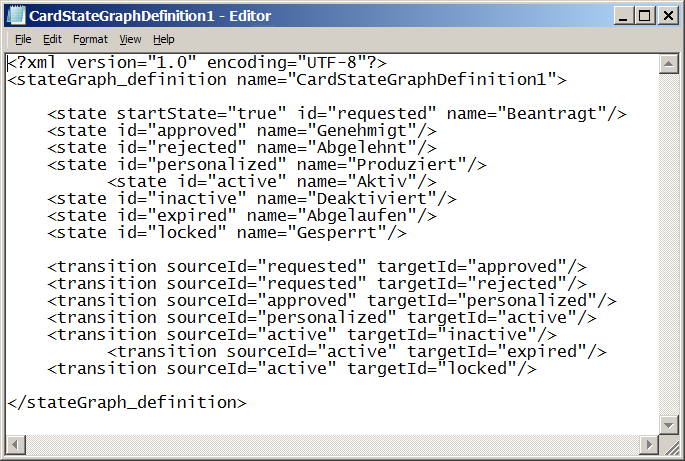Click the closing stateGraph_definition tag

pos(126,402)
